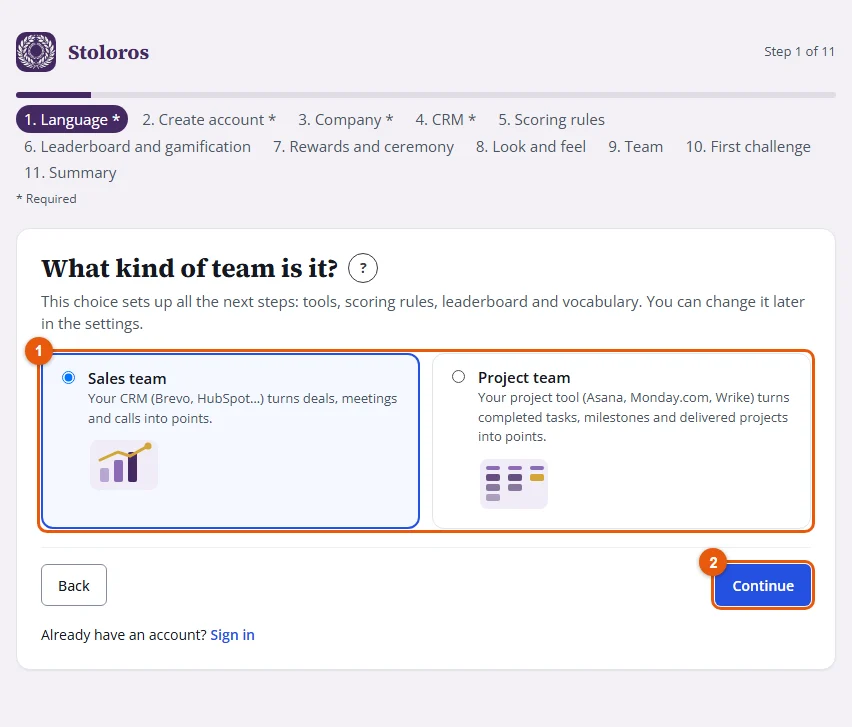Click the 'This choice sets up all the next steps' paragraph
Screen dimensions: 852x727
pos(423,312)
